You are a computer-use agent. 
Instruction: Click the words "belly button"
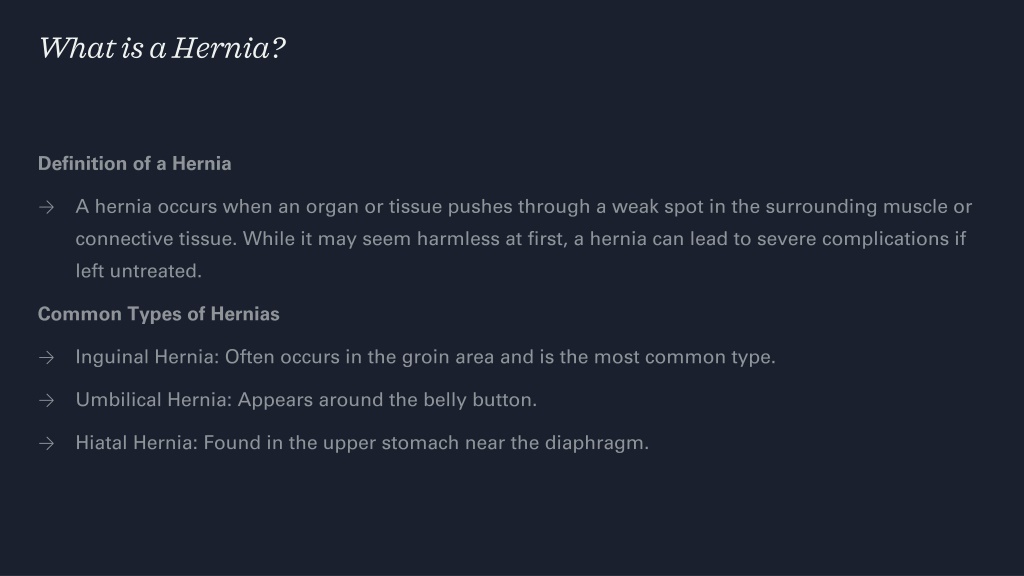478,400
